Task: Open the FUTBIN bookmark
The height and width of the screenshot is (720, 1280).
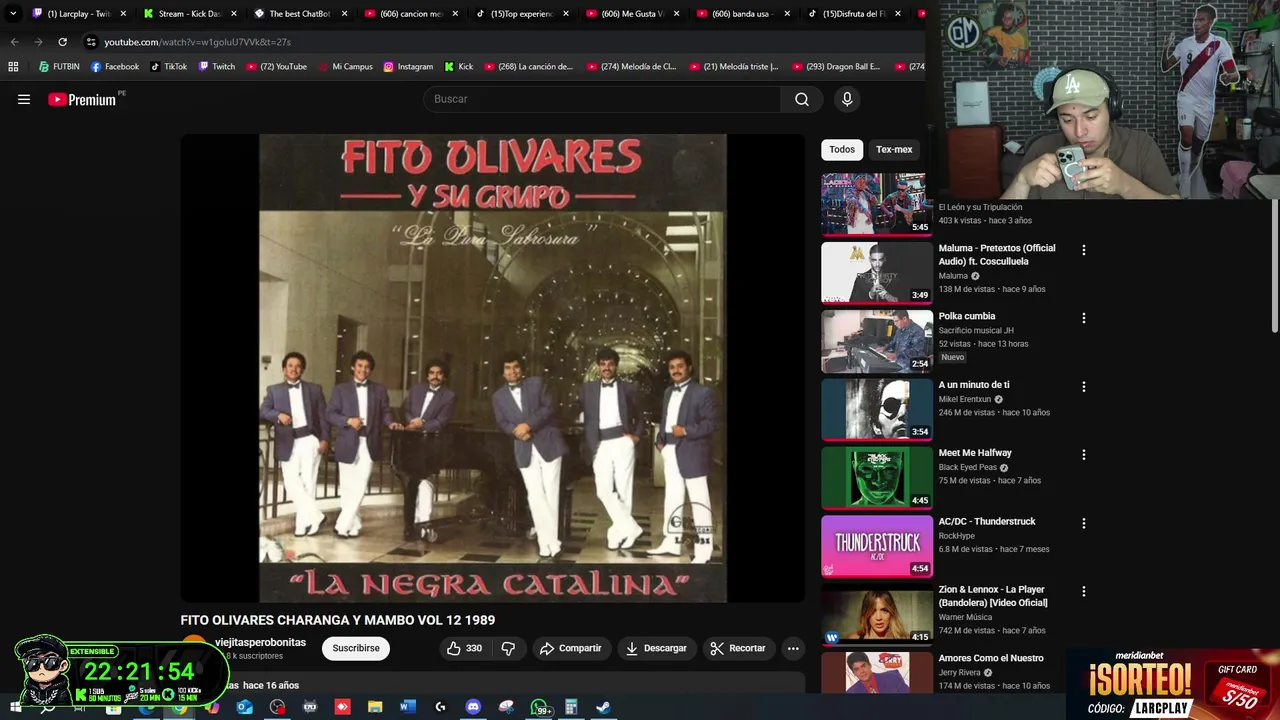Action: tap(59, 67)
